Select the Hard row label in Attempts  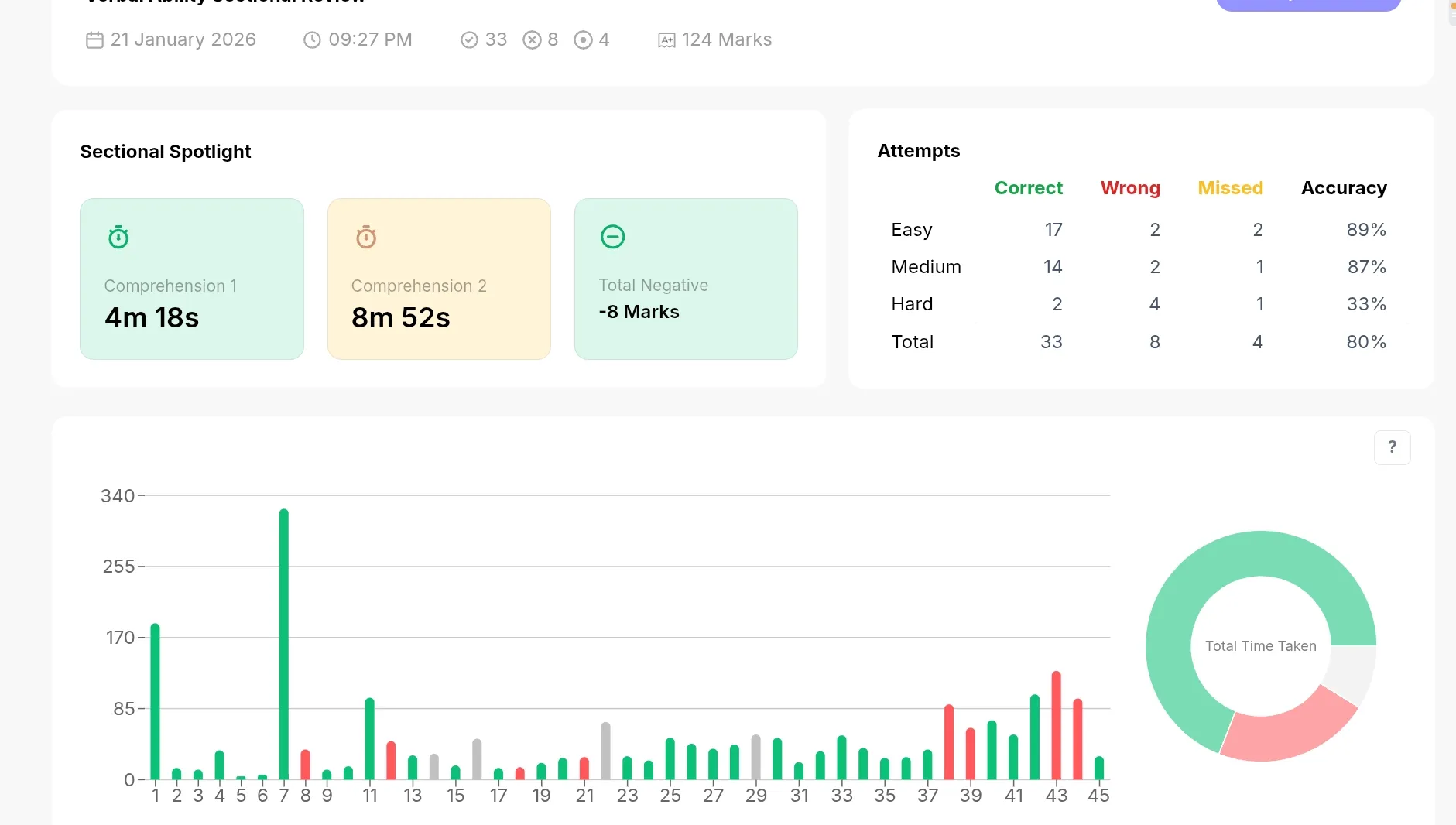pos(912,304)
